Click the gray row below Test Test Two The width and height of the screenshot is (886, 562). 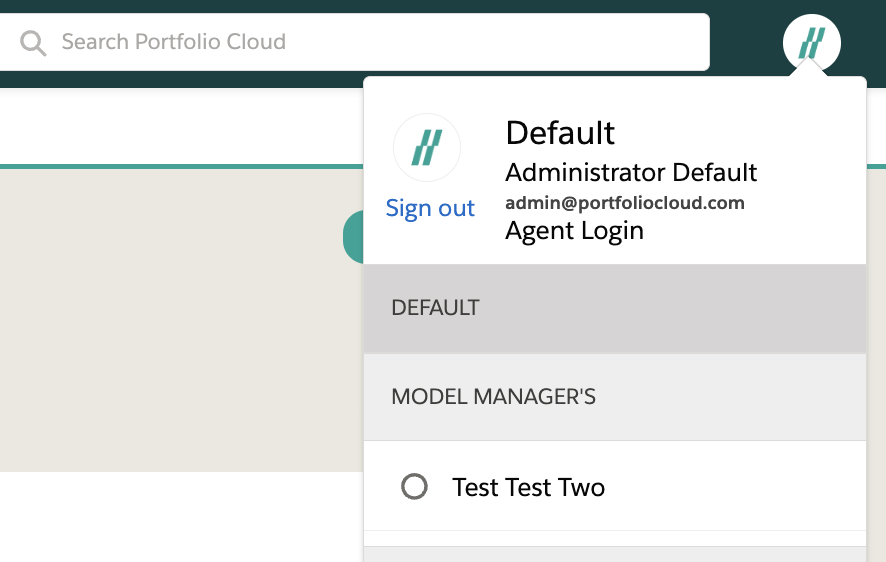coord(614,553)
